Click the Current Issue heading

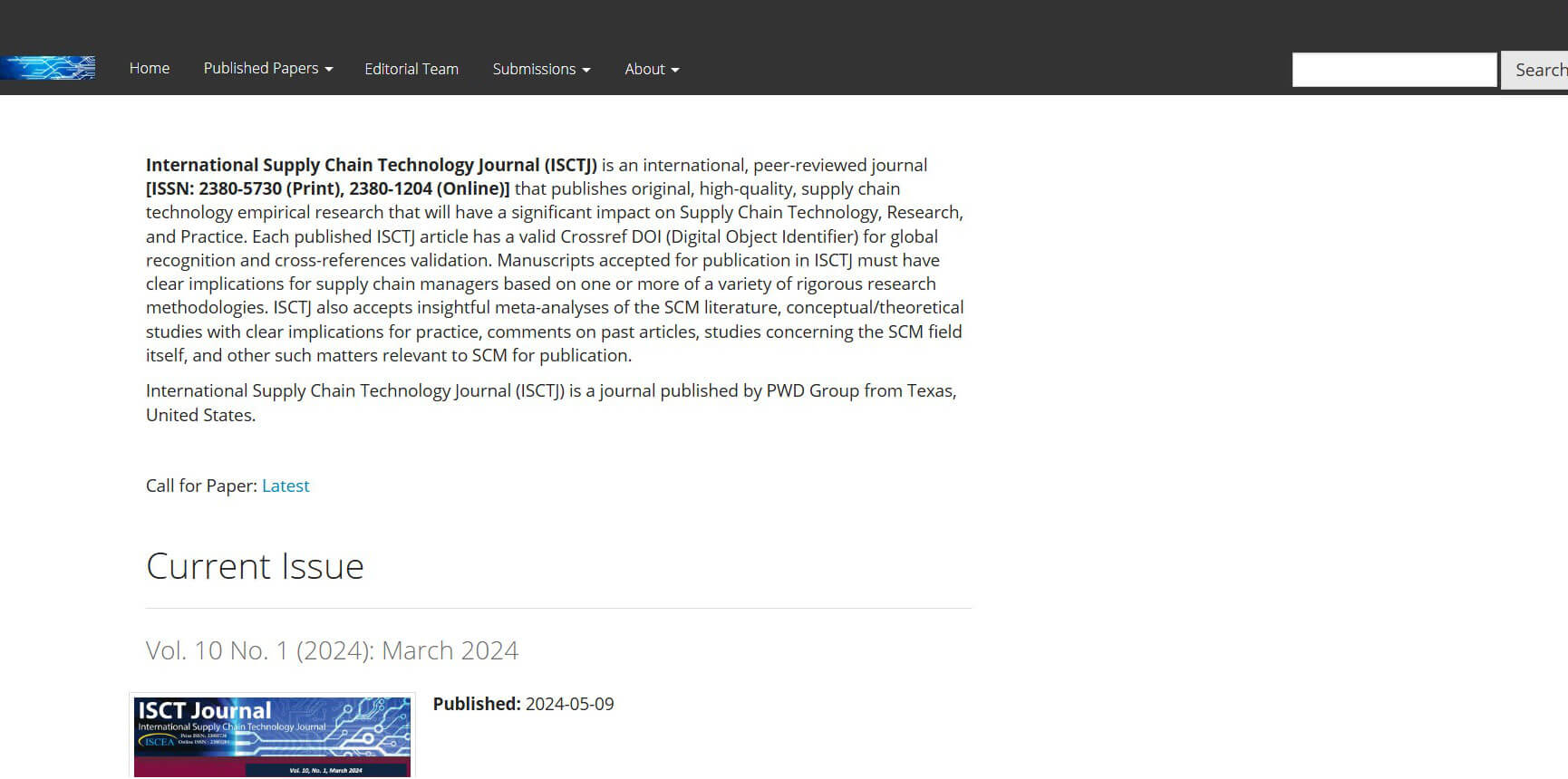255,566
